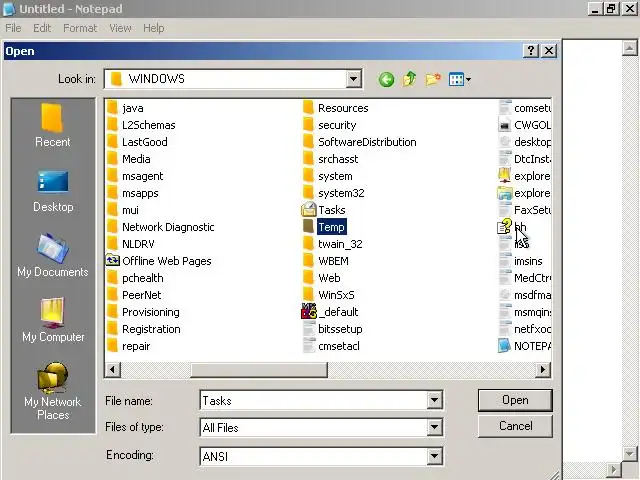Viewport: 640px width, 480px height.
Task: Select the Offline Web Pages folder
Action: pos(158,261)
